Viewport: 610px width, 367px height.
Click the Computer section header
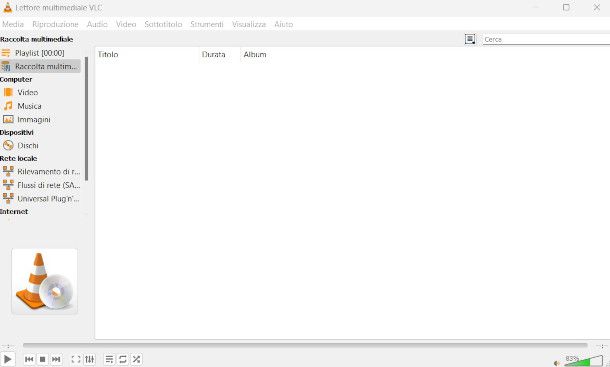click(16, 79)
